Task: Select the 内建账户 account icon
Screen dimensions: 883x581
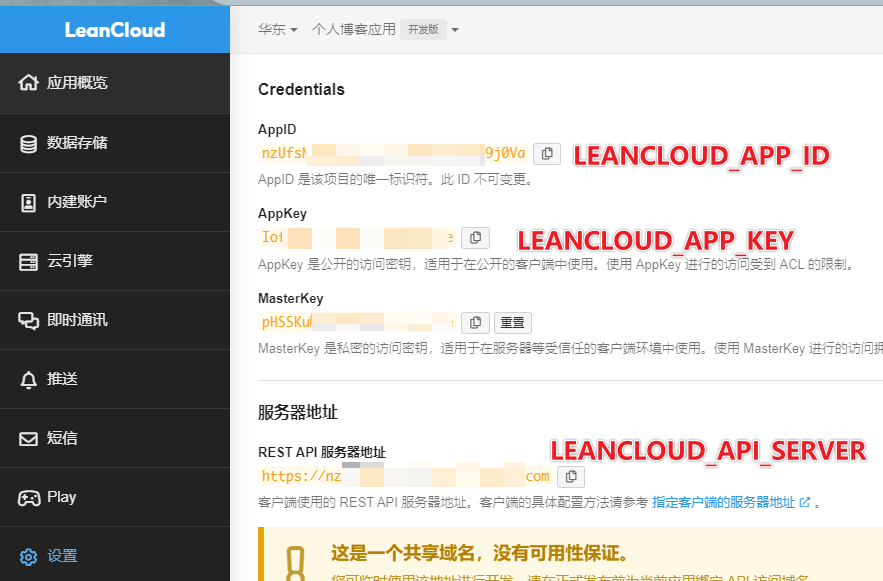Action: pos(28,202)
